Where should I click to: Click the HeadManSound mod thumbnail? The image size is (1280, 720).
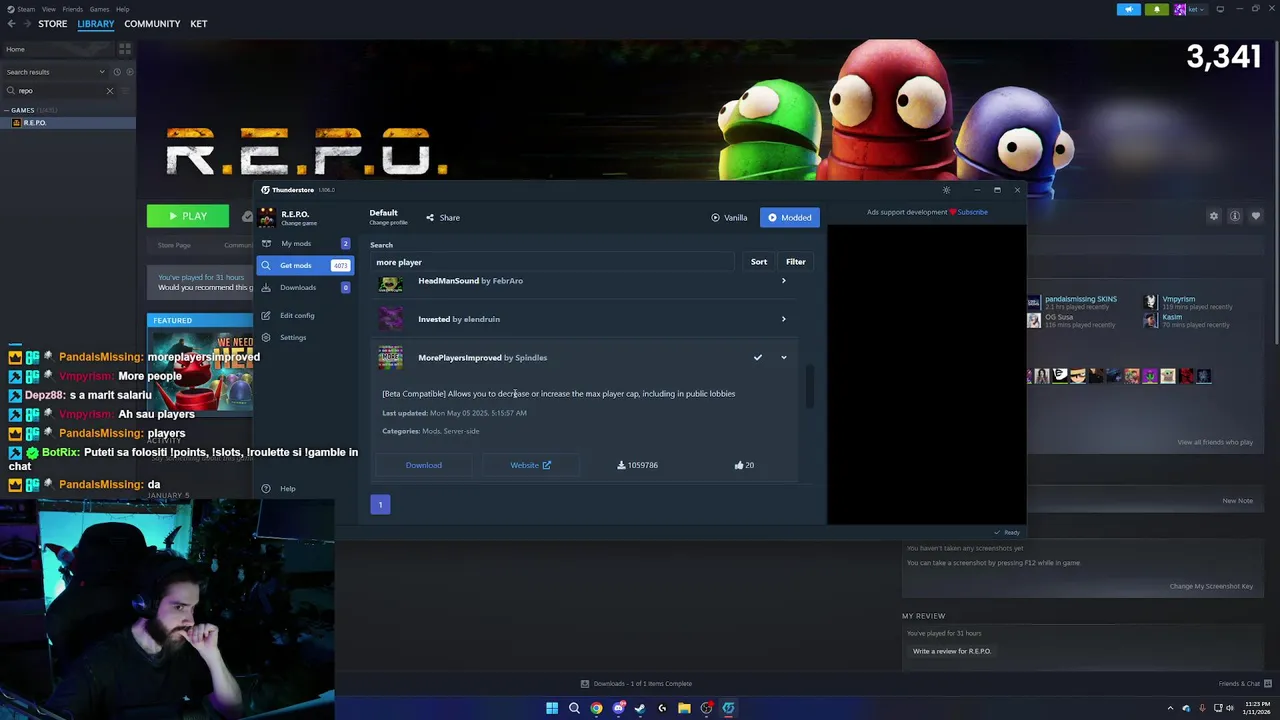(390, 283)
